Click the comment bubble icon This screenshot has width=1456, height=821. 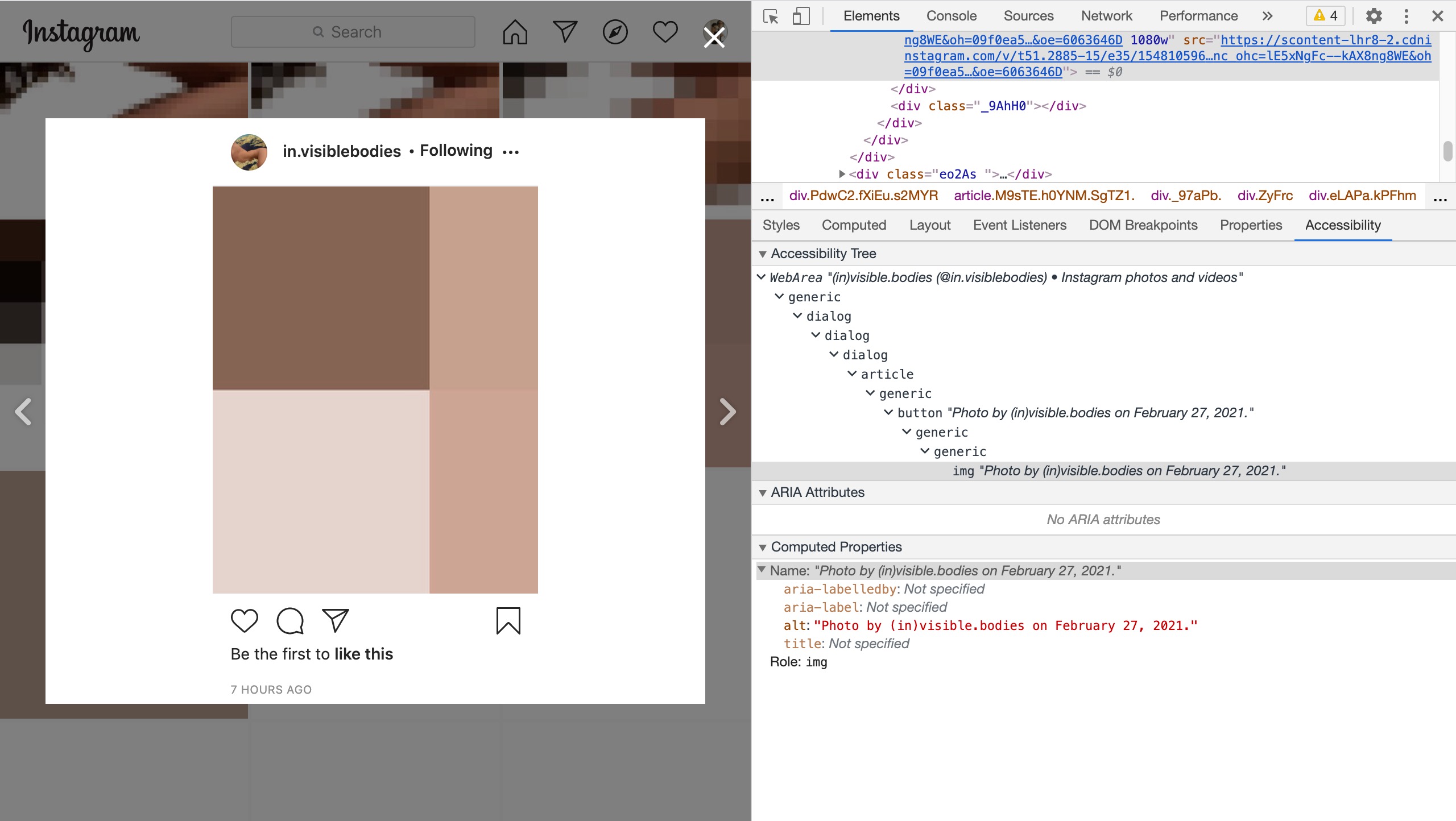pos(290,620)
